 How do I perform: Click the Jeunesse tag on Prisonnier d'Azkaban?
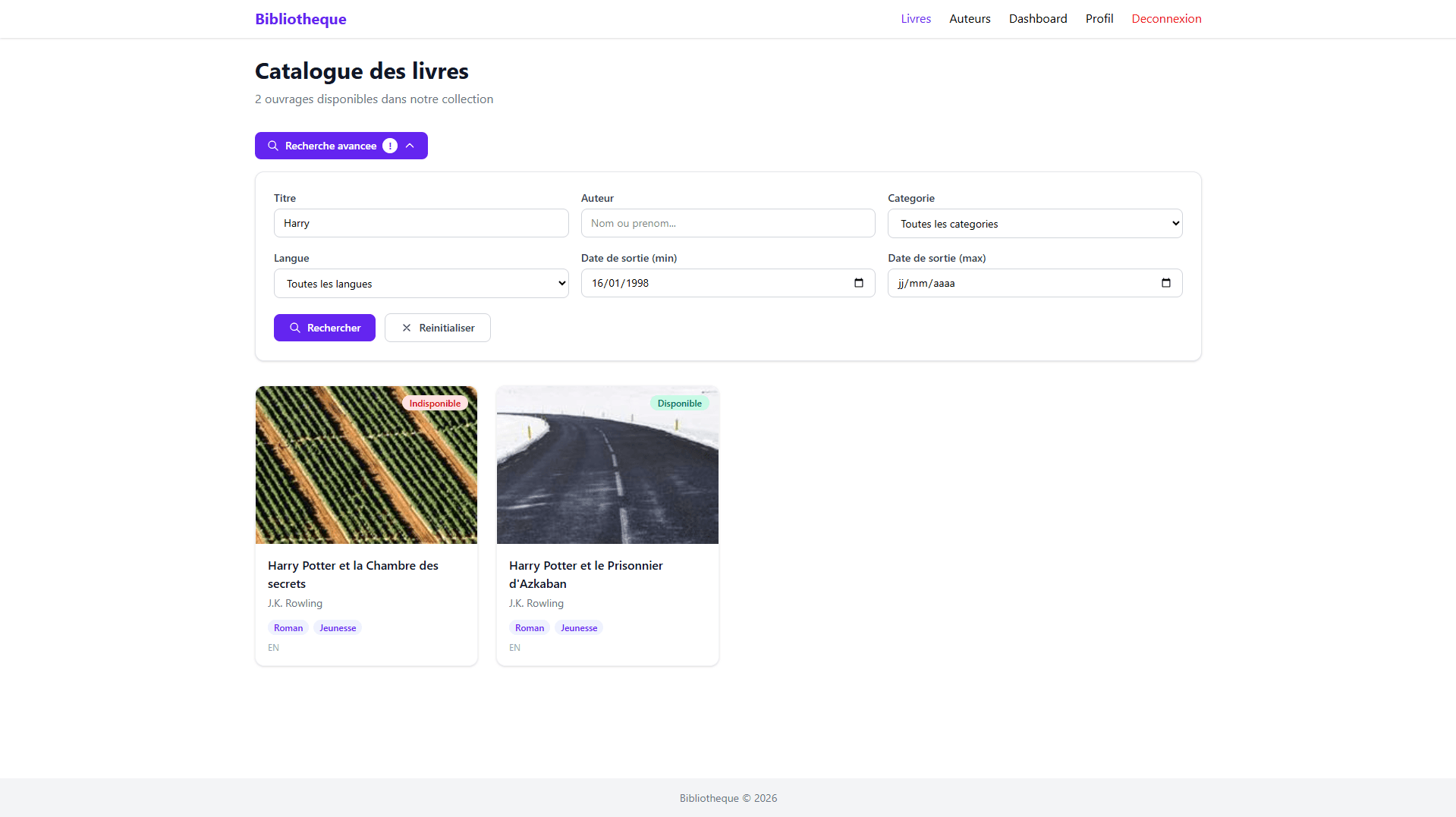click(x=578, y=627)
